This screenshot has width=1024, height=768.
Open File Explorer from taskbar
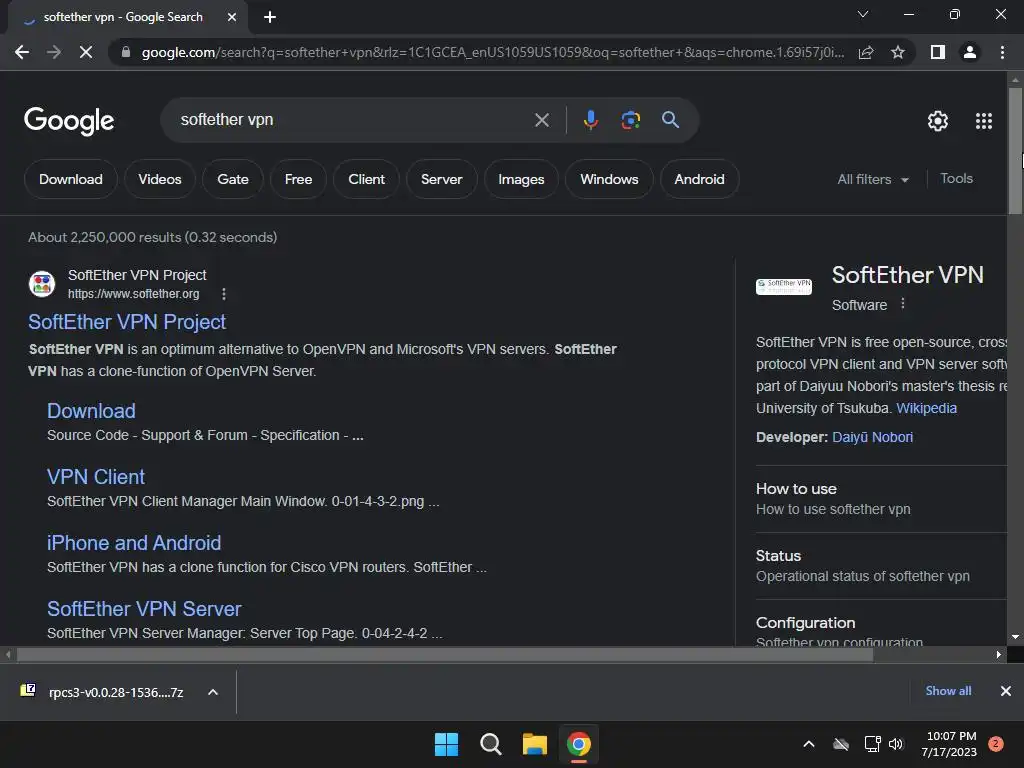point(534,744)
